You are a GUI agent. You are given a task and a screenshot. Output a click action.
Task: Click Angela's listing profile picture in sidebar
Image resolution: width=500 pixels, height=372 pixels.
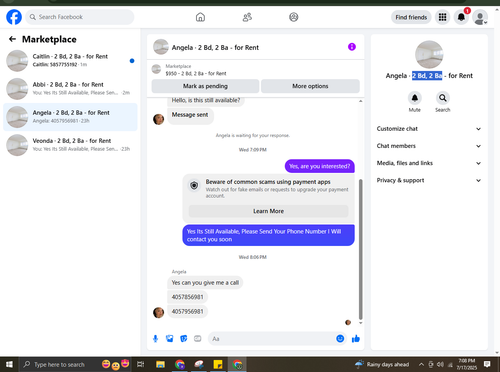click(x=429, y=55)
